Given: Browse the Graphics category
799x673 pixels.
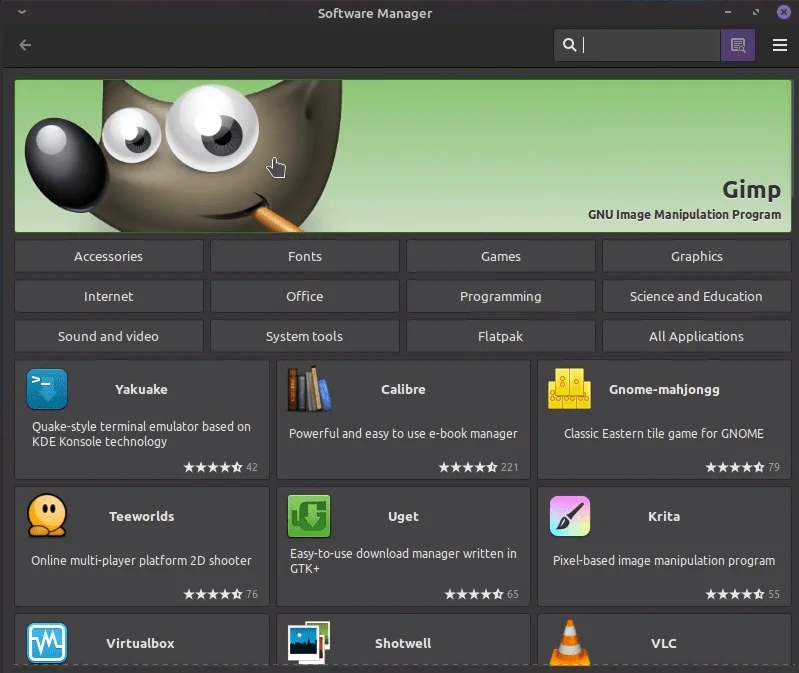Looking at the screenshot, I should [697, 256].
